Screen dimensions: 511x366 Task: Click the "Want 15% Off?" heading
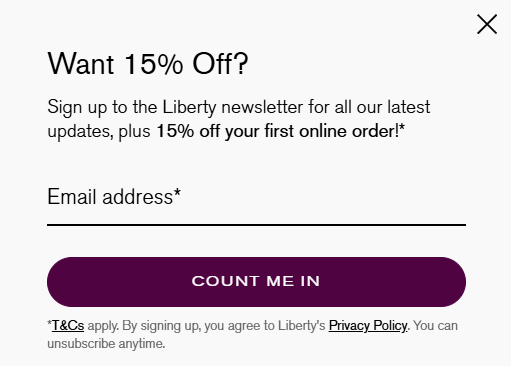tap(148, 63)
